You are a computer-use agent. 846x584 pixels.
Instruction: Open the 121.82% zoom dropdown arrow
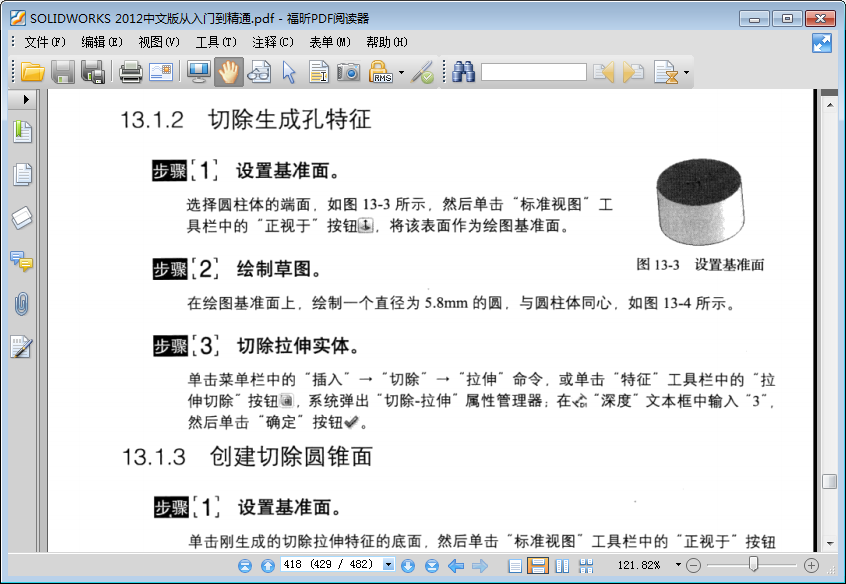tap(678, 565)
